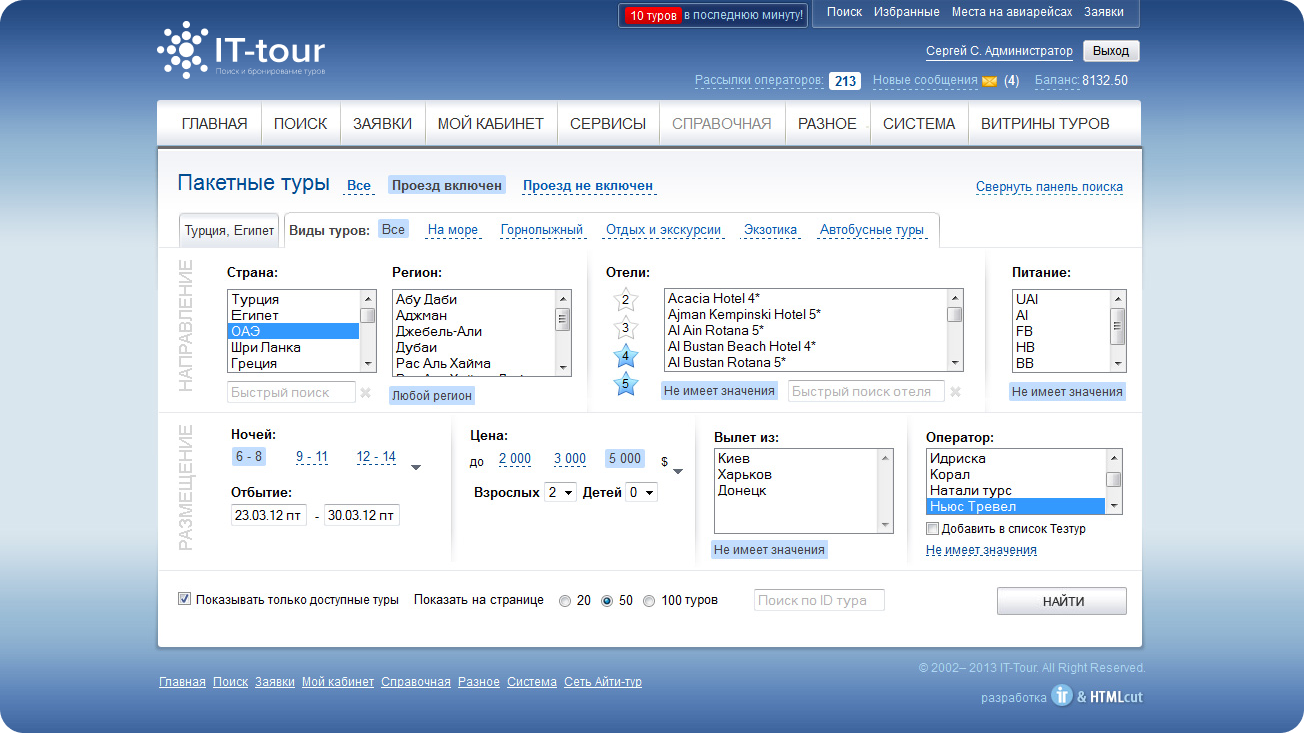This screenshot has height=733, width=1304.
Task: Toggle 'Показывать только доступные туры' checkbox
Action: click(184, 599)
